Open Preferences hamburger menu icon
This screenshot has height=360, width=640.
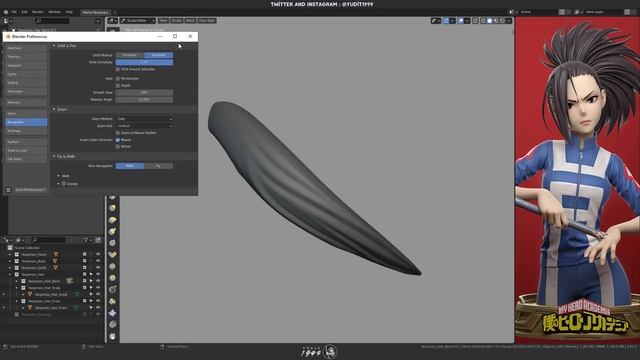[x=8, y=190]
